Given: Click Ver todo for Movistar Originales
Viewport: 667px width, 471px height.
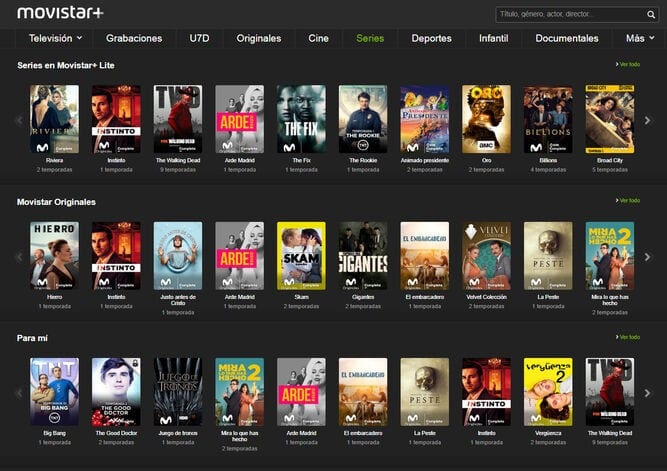Looking at the screenshot, I should tap(629, 200).
